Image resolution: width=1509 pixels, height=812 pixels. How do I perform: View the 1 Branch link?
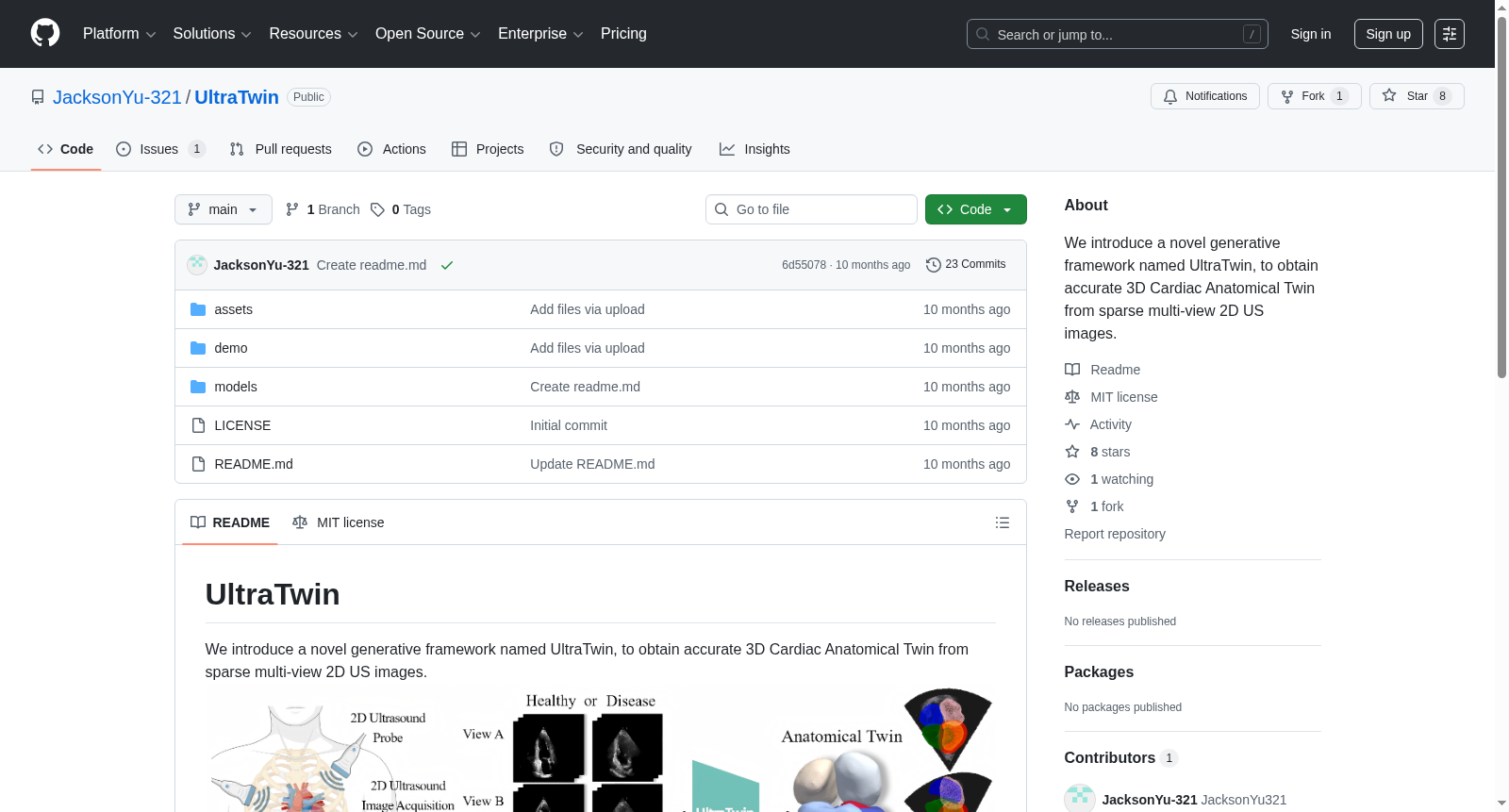323,209
